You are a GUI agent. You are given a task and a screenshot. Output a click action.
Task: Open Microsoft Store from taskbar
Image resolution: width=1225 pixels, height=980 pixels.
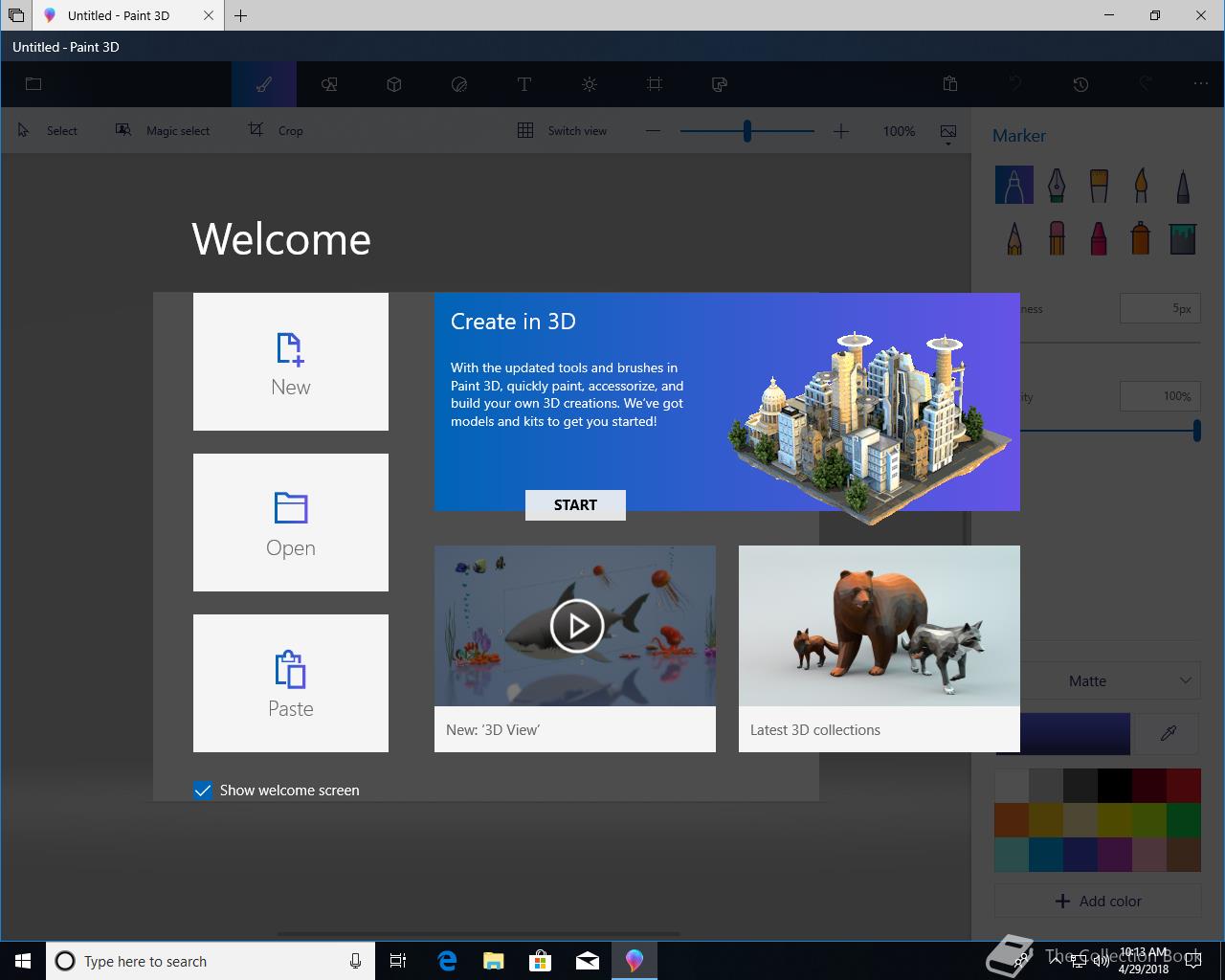pyautogui.click(x=541, y=961)
